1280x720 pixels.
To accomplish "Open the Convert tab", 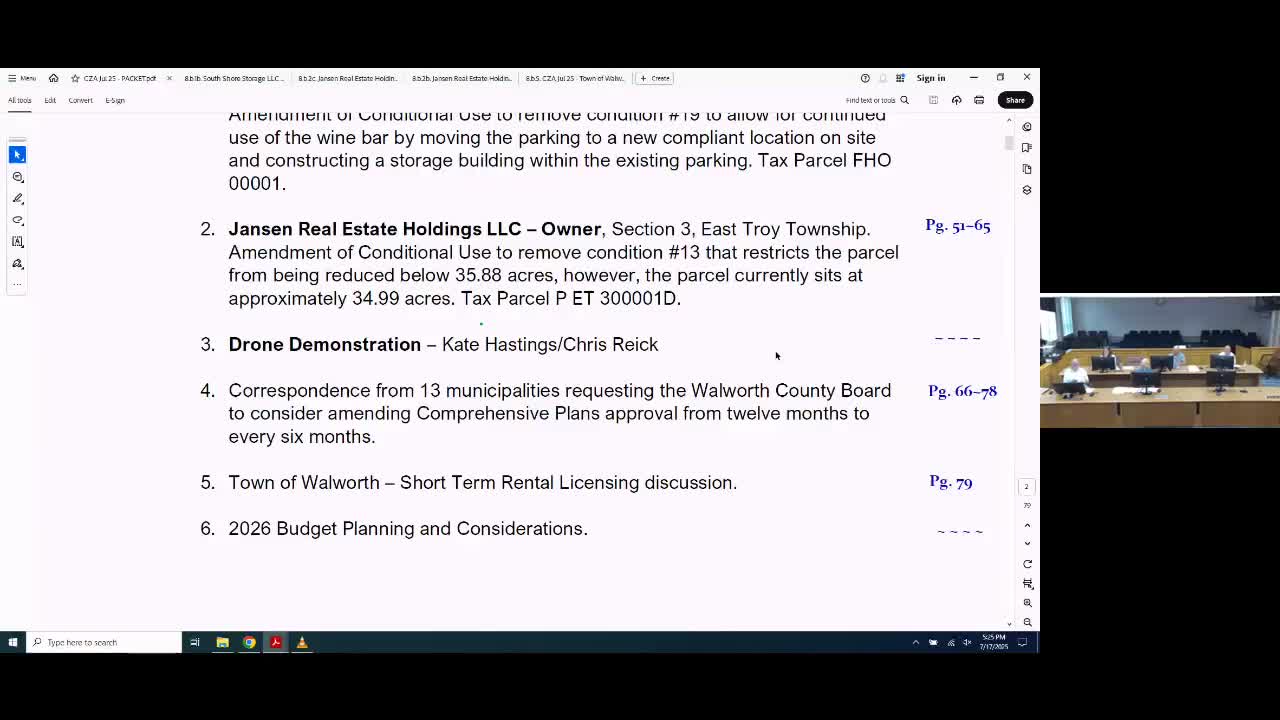I will 80,100.
